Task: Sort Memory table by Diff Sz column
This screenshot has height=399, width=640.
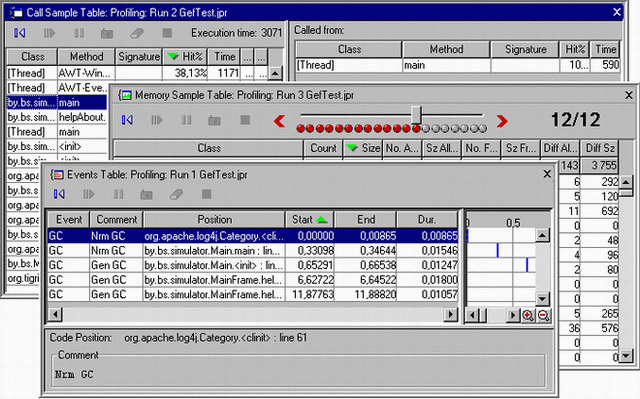Action: pyautogui.click(x=600, y=148)
